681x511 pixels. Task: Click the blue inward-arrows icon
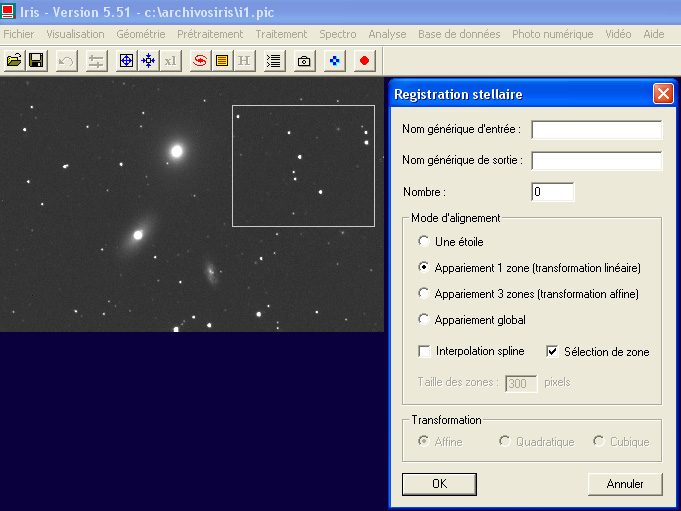click(x=149, y=61)
